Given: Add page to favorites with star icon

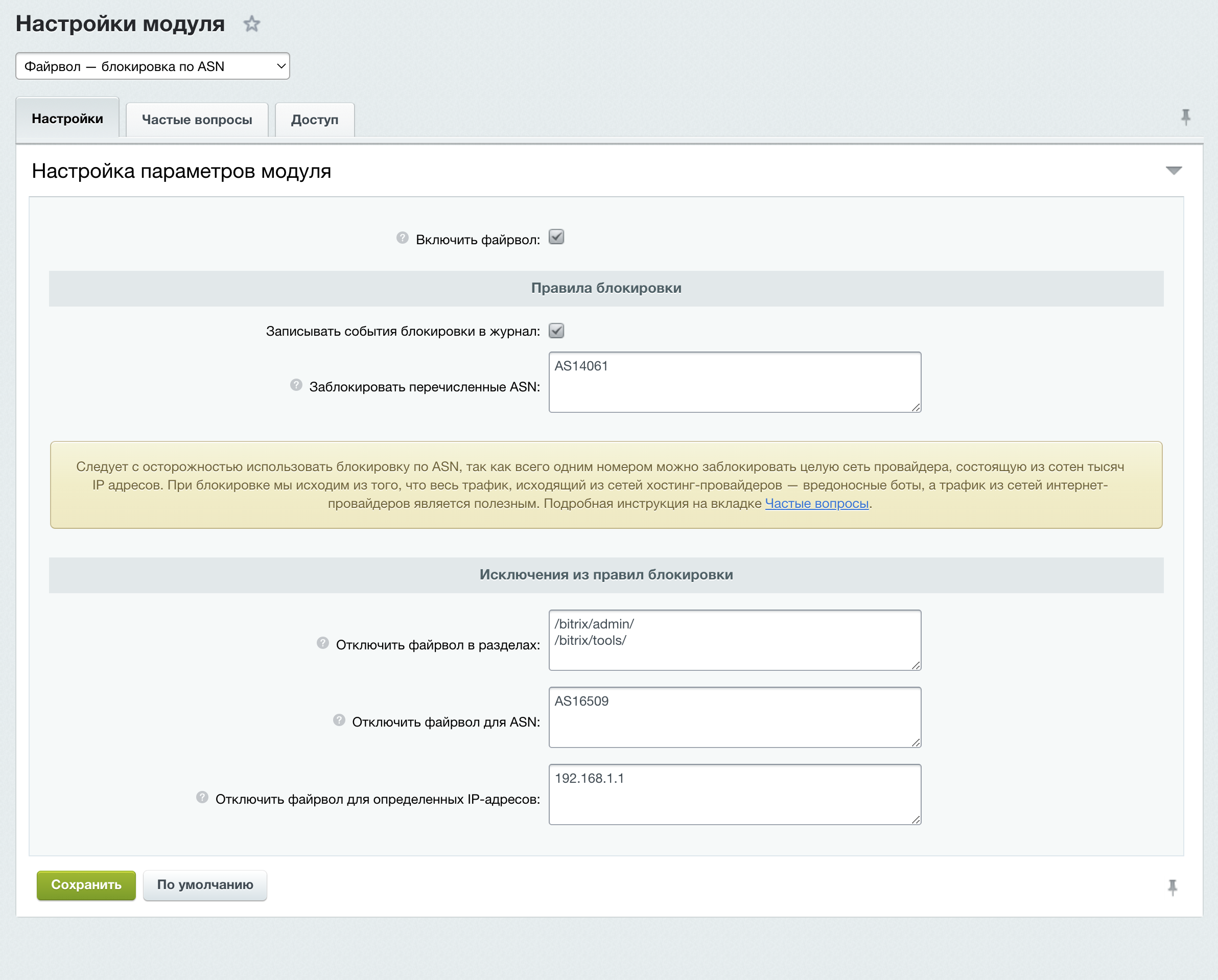Looking at the screenshot, I should 251,24.
